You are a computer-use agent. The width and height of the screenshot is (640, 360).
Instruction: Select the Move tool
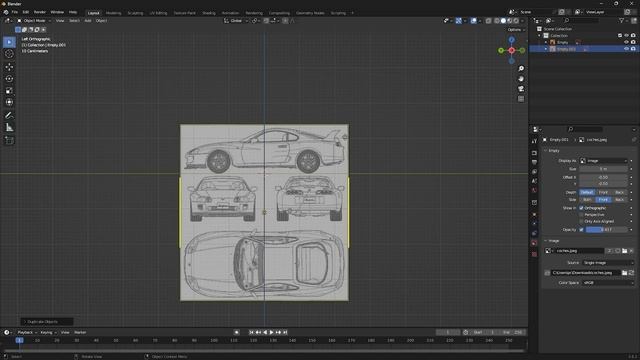coord(9,67)
